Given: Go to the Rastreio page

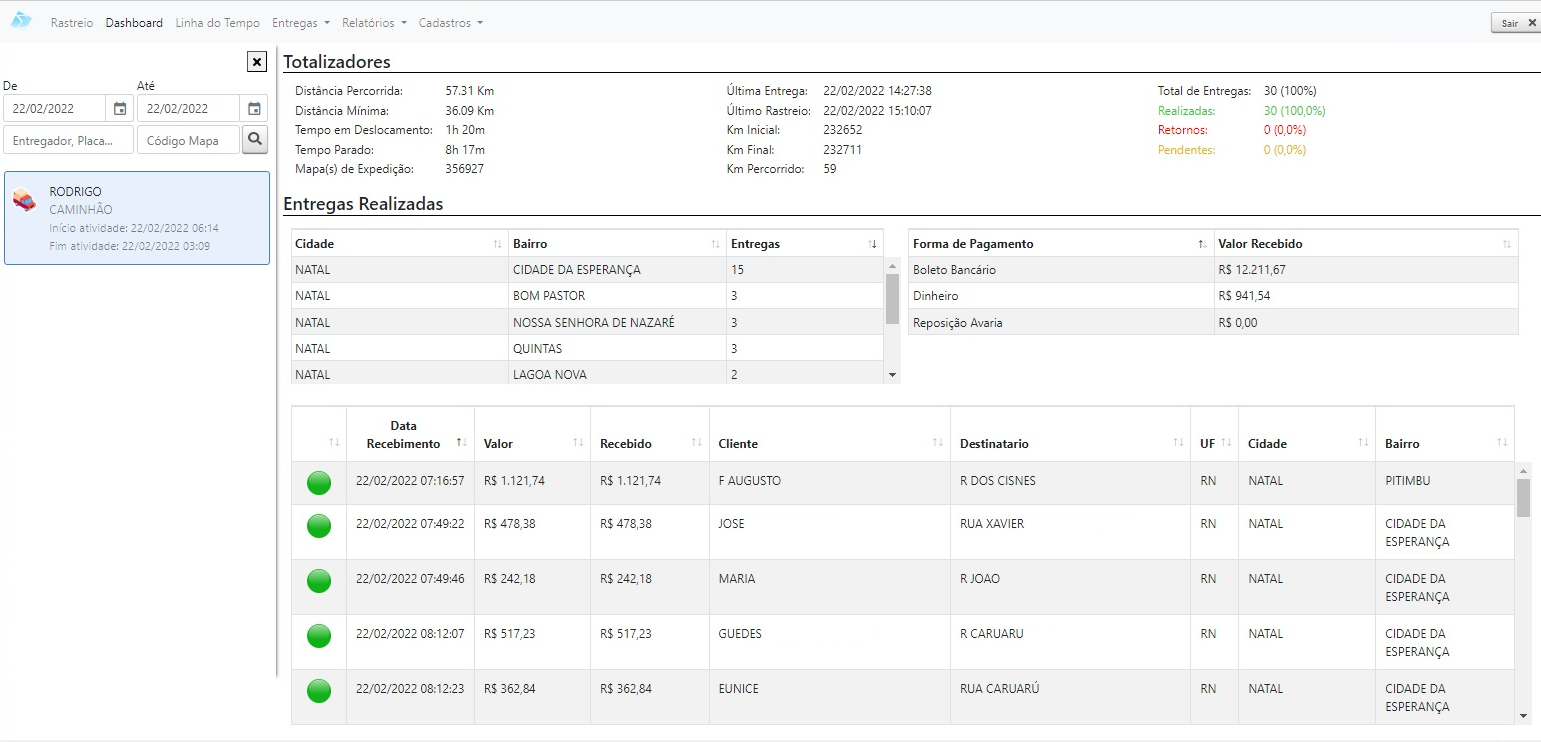Looking at the screenshot, I should 72,23.
